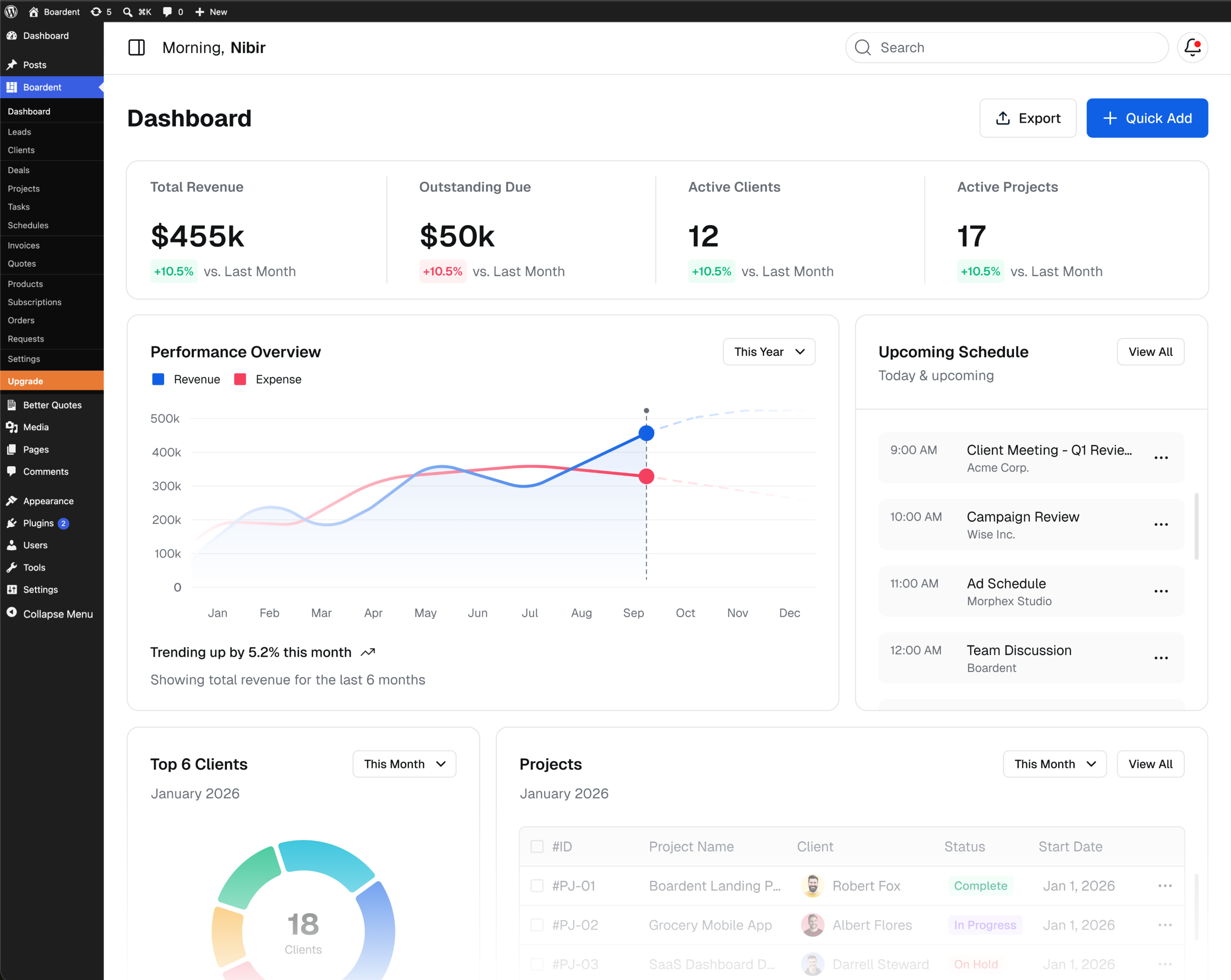Open row actions for project #PJ-01
This screenshot has width=1231, height=980.
coord(1165,885)
